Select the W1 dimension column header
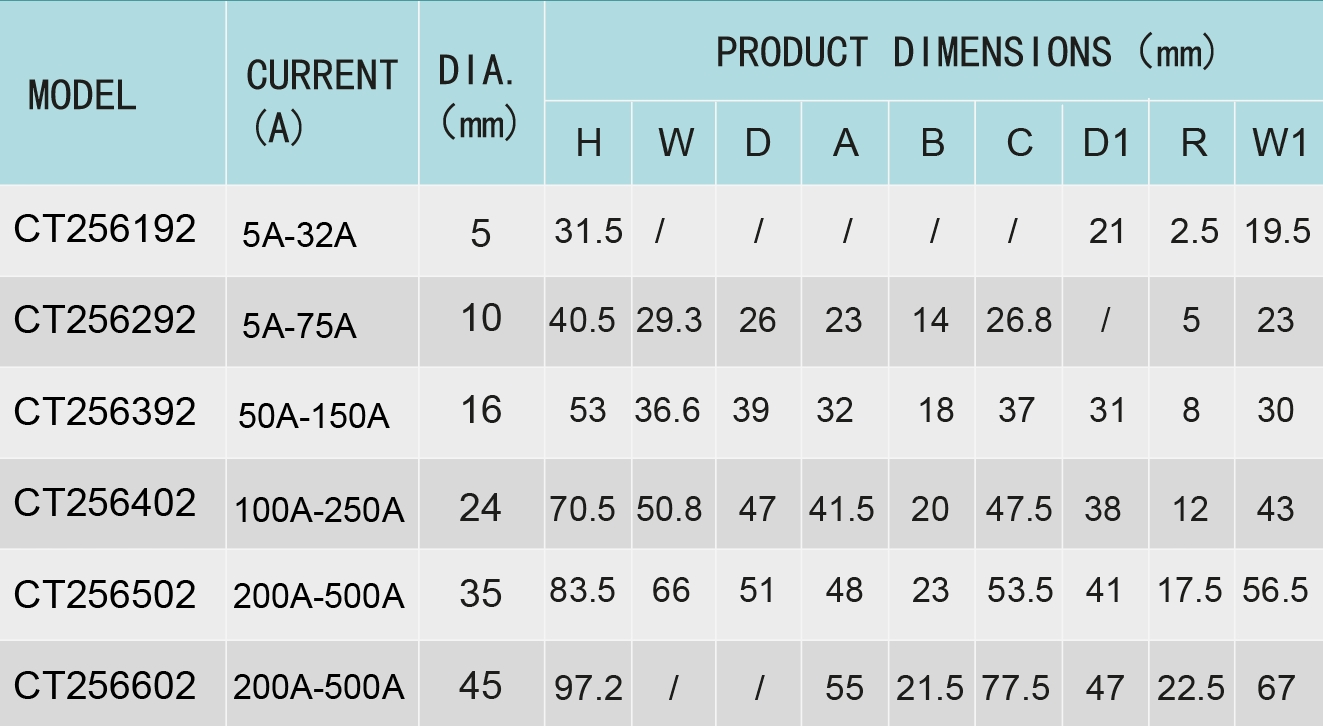Viewport: 1323px width, 726px height. click(1279, 144)
